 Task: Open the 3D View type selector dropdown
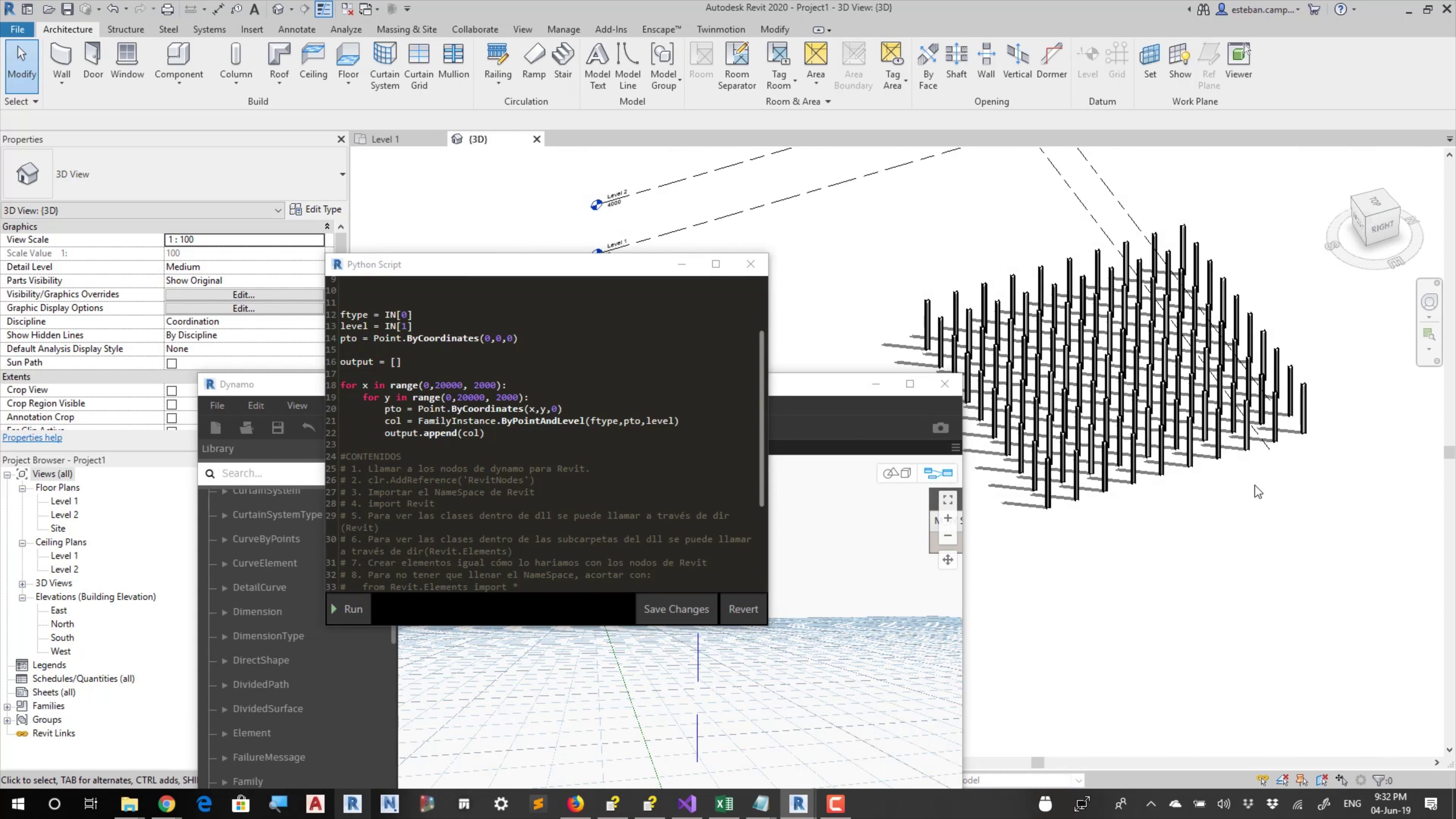tap(342, 174)
